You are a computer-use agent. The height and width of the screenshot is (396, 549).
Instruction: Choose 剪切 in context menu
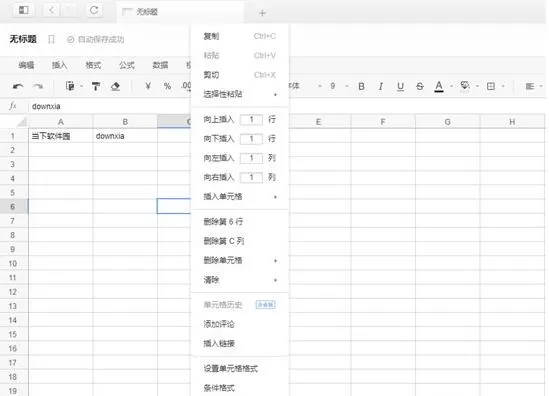coord(240,75)
